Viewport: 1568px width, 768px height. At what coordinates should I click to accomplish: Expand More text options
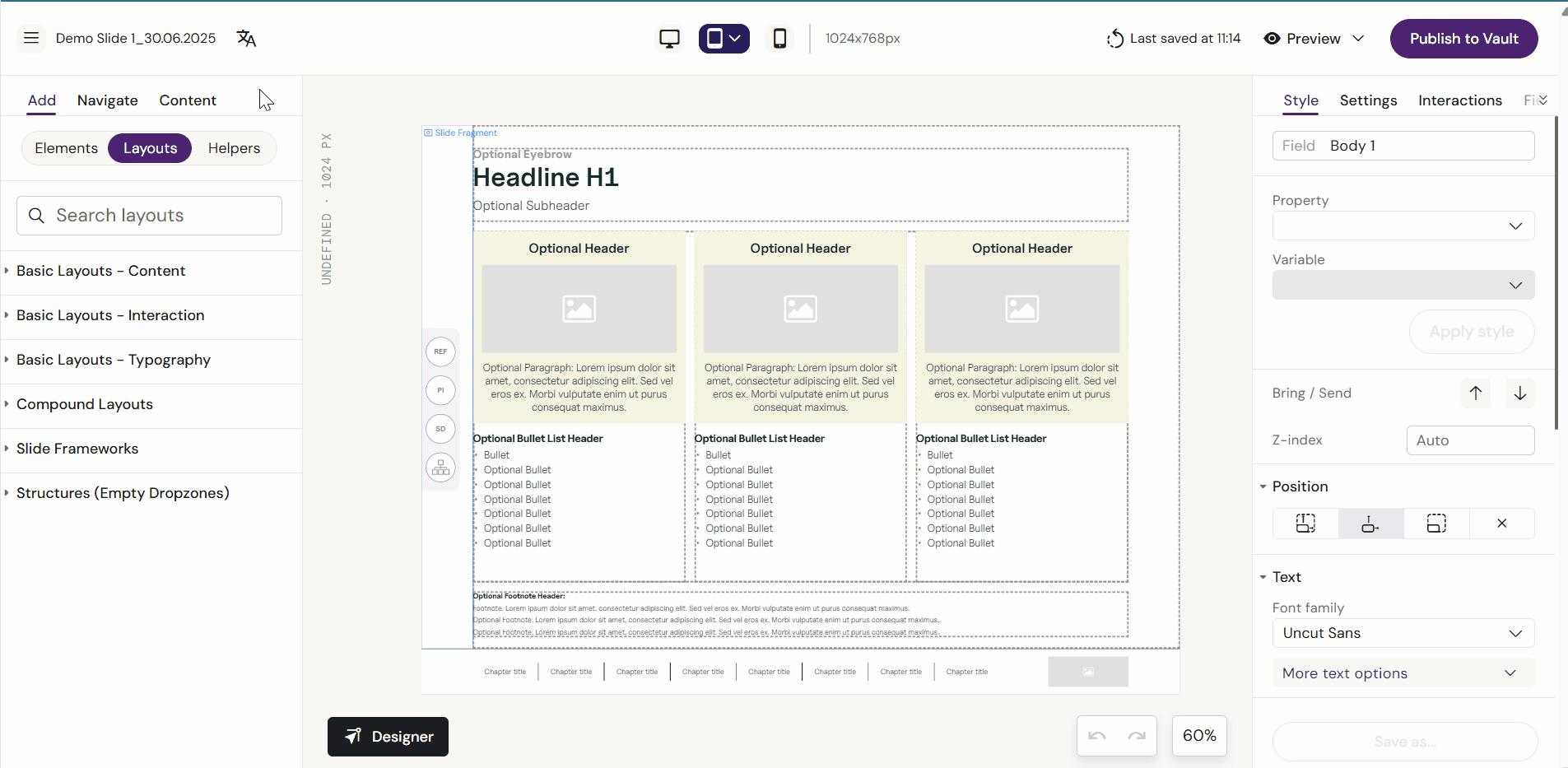[1403, 673]
